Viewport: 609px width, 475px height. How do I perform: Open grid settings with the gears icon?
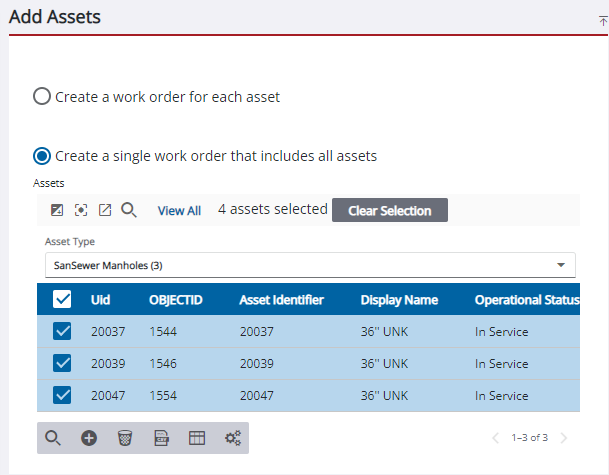click(x=233, y=438)
